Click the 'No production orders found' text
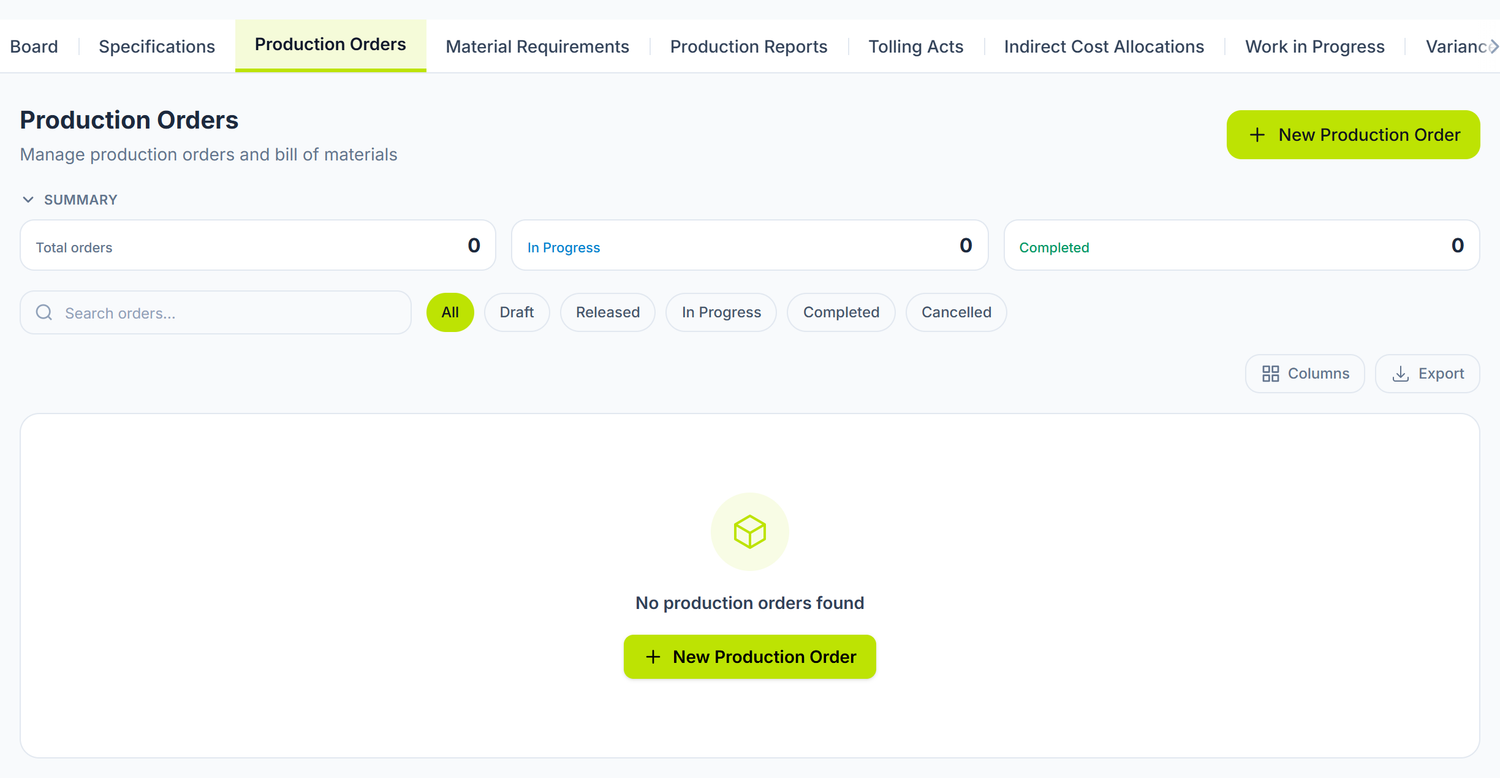The image size is (1500, 778). (750, 603)
